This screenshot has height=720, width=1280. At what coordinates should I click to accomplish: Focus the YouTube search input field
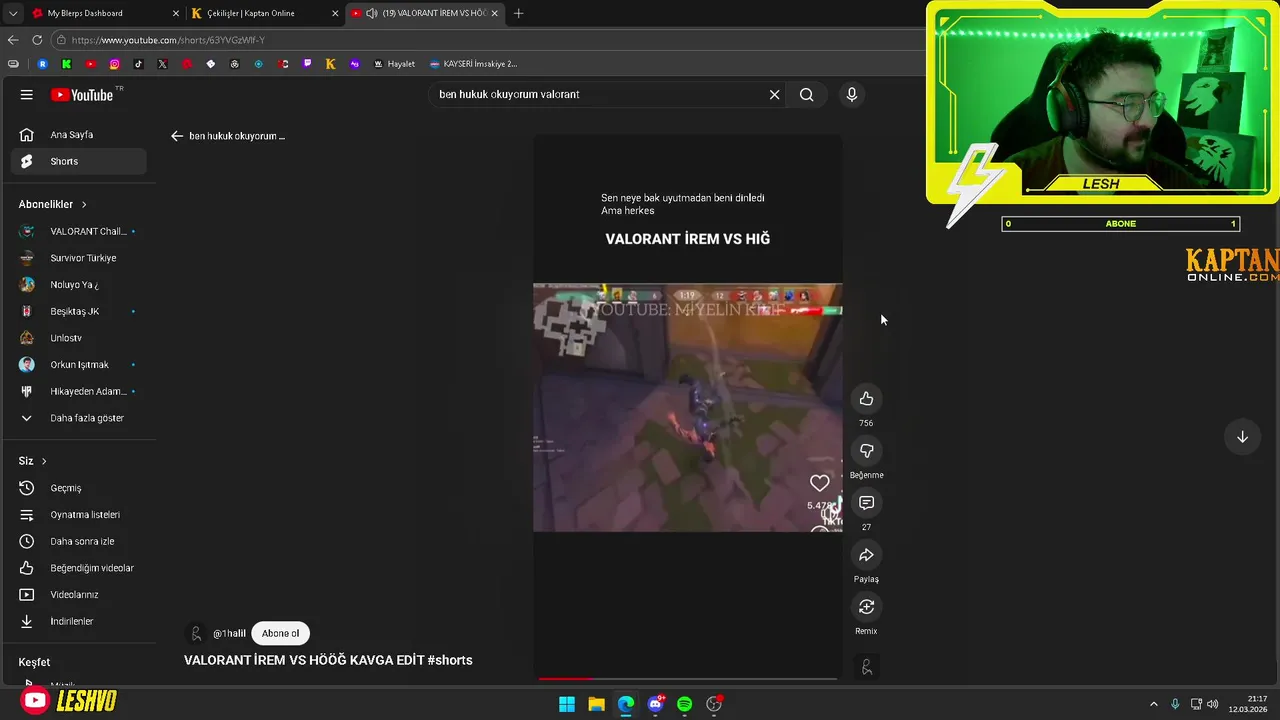tap(600, 95)
